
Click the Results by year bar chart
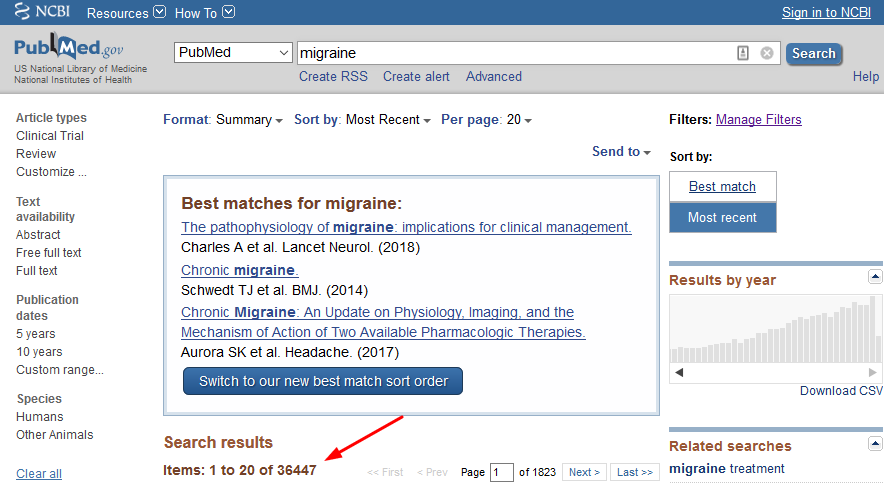pyautogui.click(x=775, y=330)
